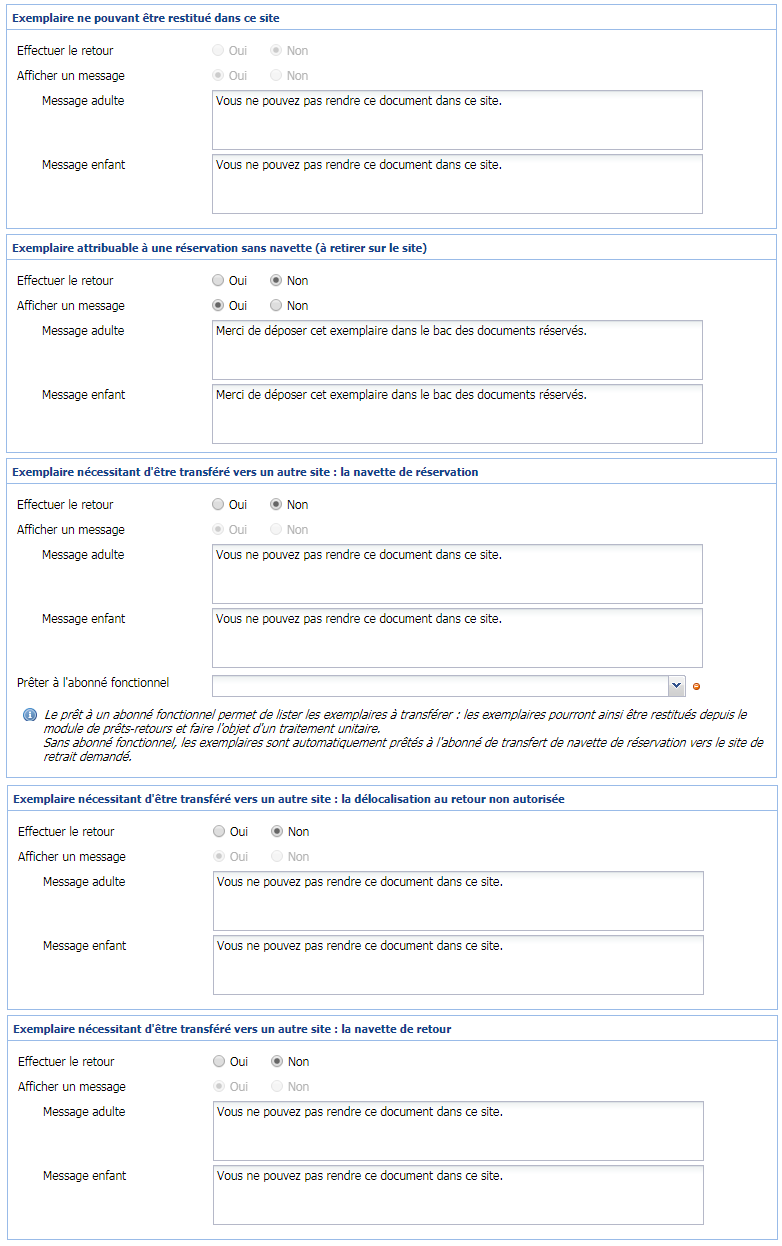Select Oui for Effectuer le retour under réservation sans navette
Viewport: 782px width, 1246px height.
point(217,280)
